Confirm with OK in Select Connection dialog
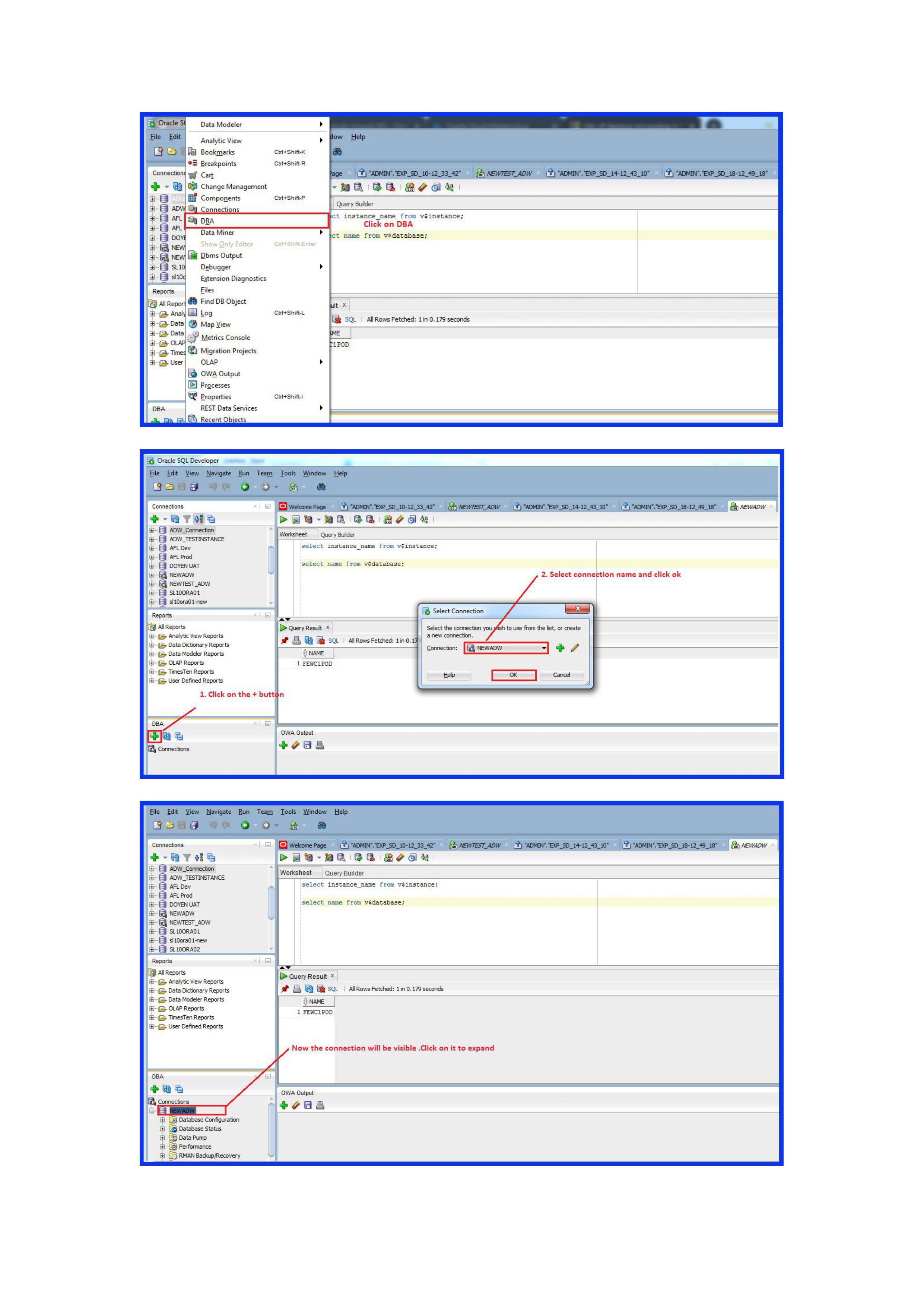Image resolution: width=924 pixels, height=1307 pixels. tap(513, 675)
